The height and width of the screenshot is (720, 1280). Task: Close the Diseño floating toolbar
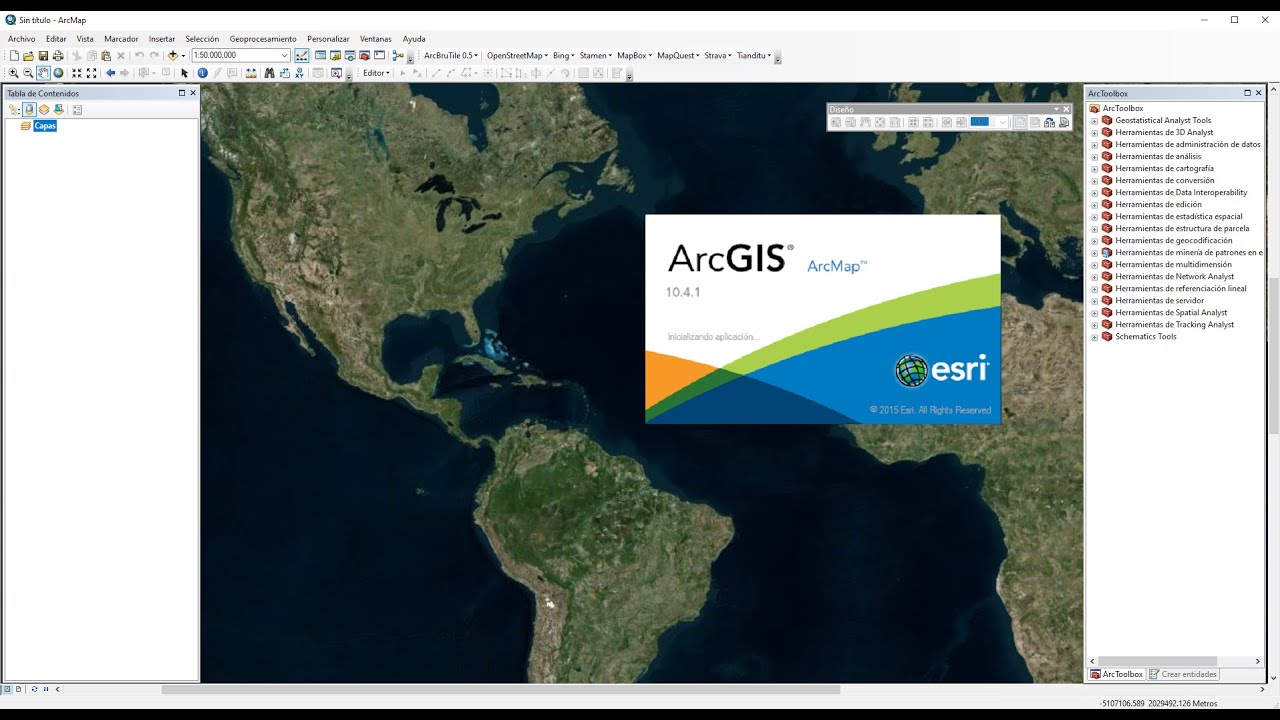click(x=1066, y=109)
